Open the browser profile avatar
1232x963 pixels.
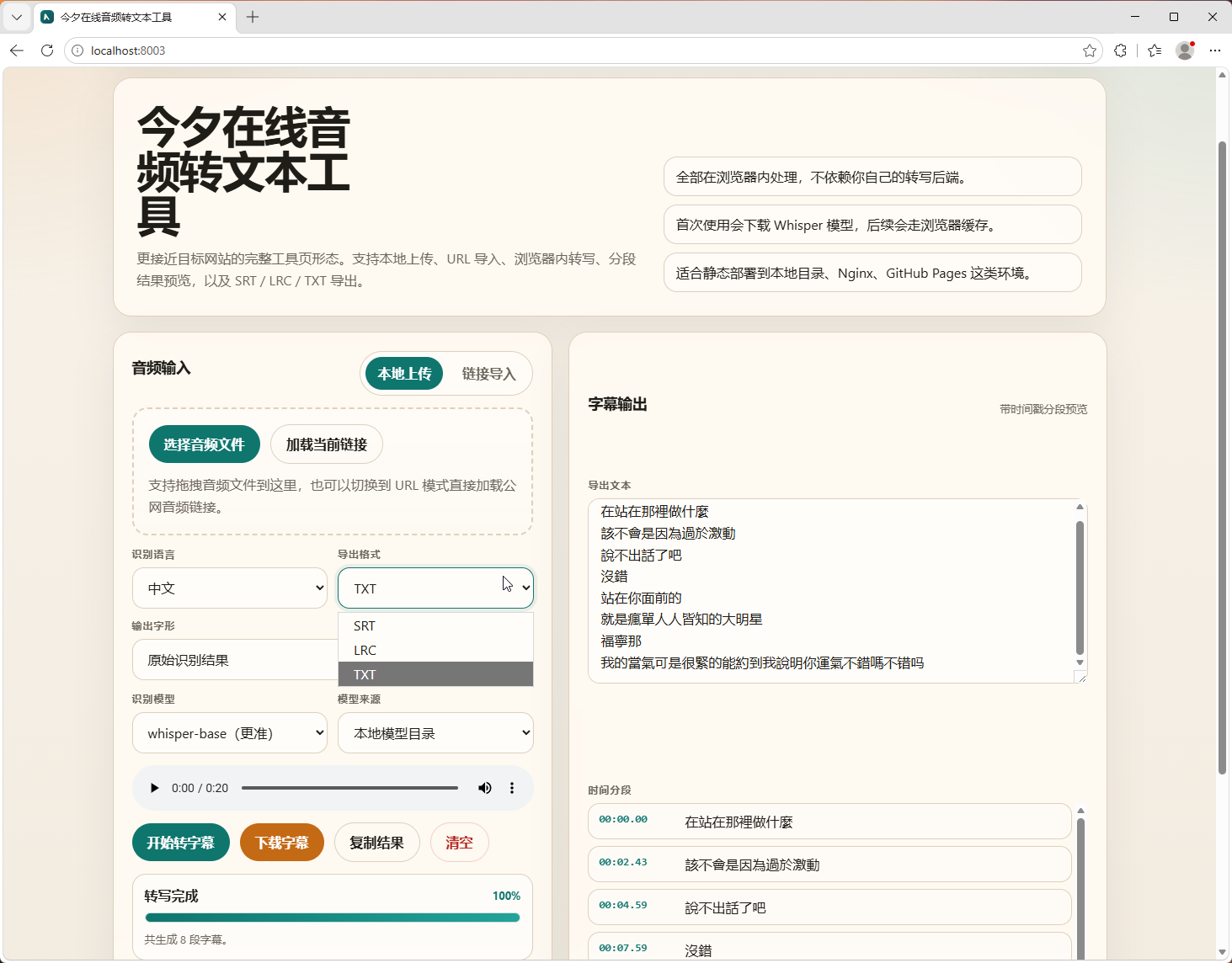point(1185,51)
